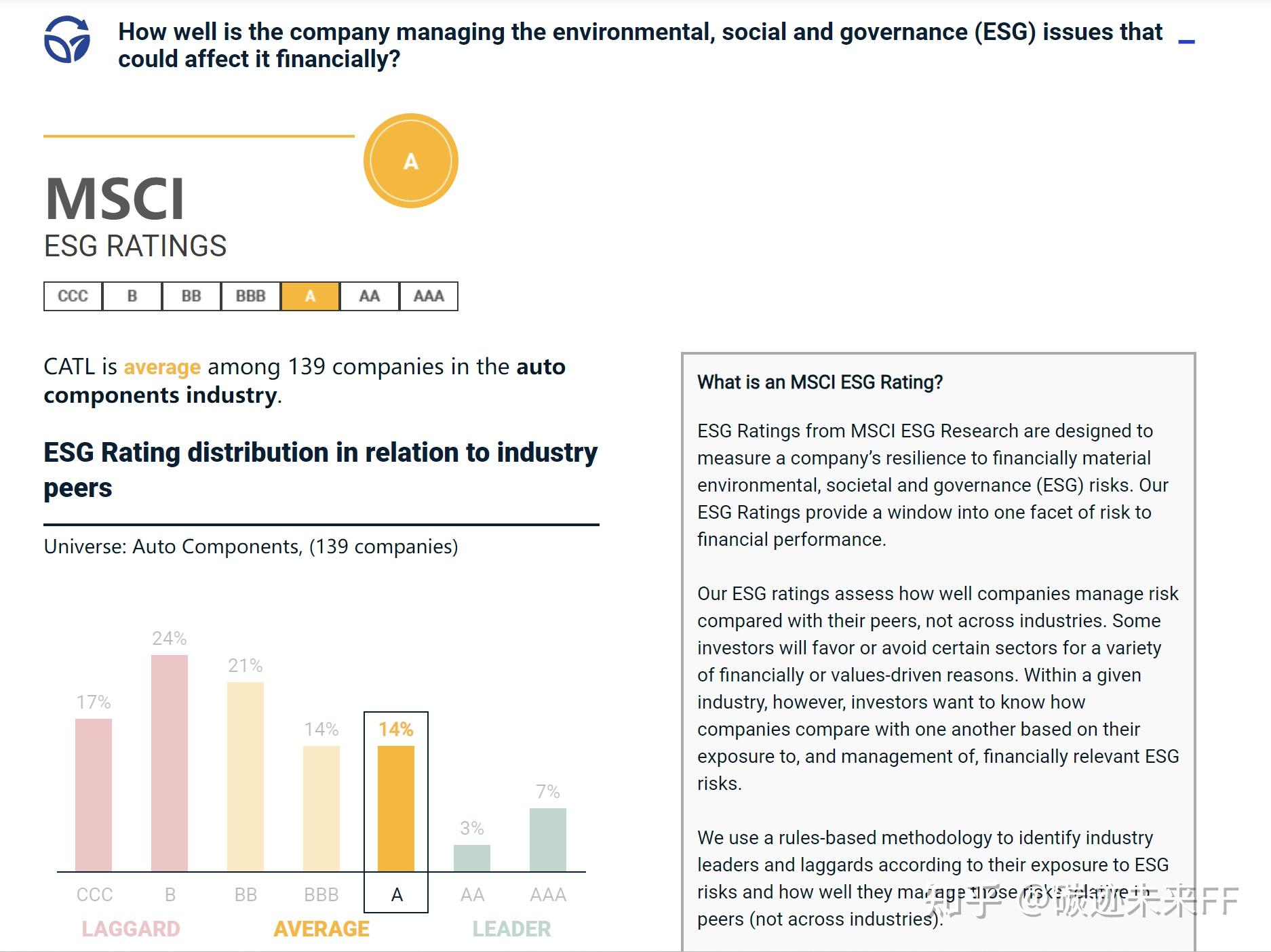Collapse the ESG section with minus icon
The height and width of the screenshot is (952, 1271).
pyautogui.click(x=1186, y=42)
